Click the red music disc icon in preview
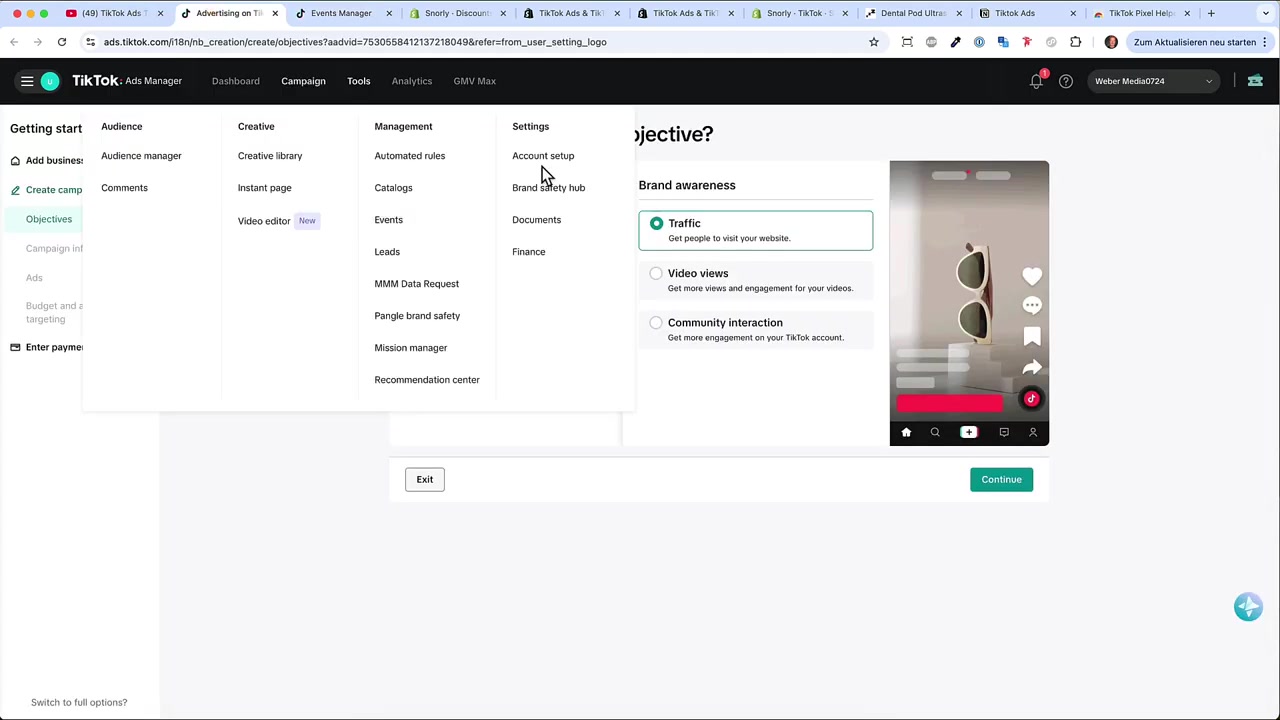 [x=1031, y=399]
